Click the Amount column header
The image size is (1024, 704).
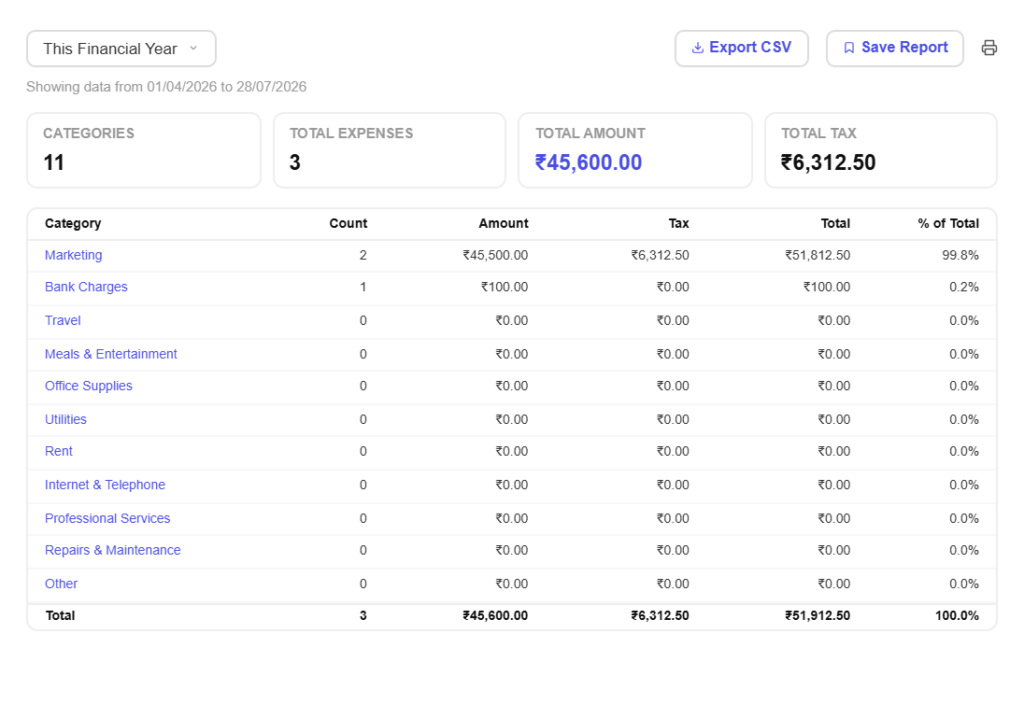coord(503,223)
